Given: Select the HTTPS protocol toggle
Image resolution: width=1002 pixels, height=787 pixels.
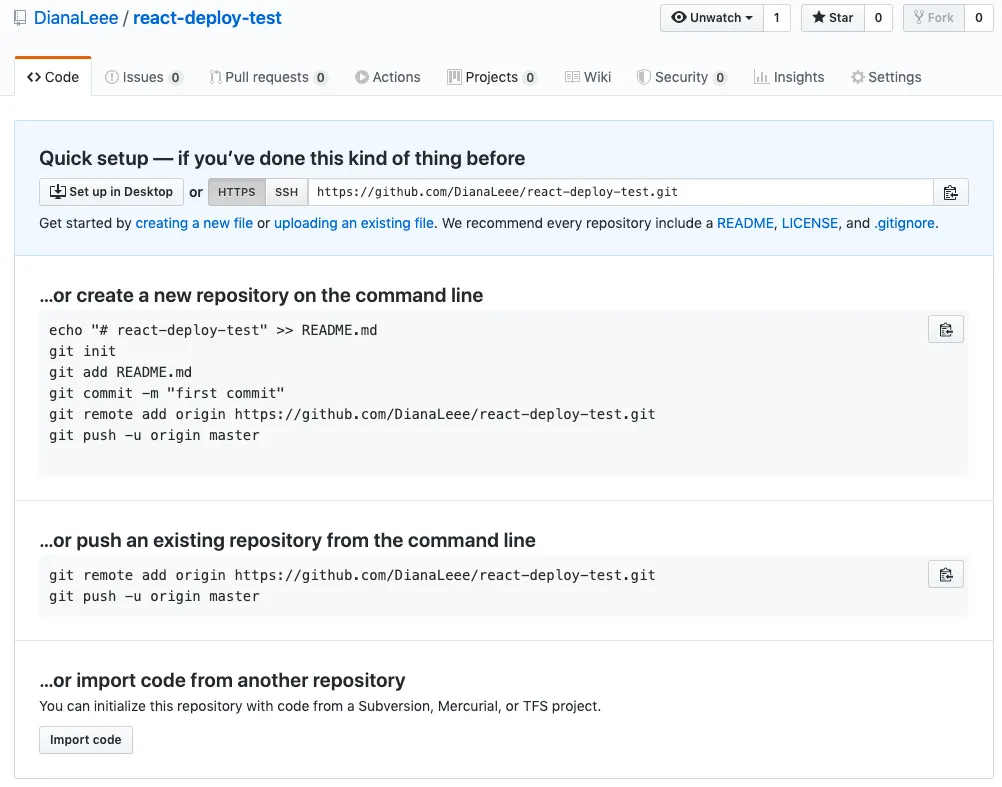Looking at the screenshot, I should click(237, 192).
